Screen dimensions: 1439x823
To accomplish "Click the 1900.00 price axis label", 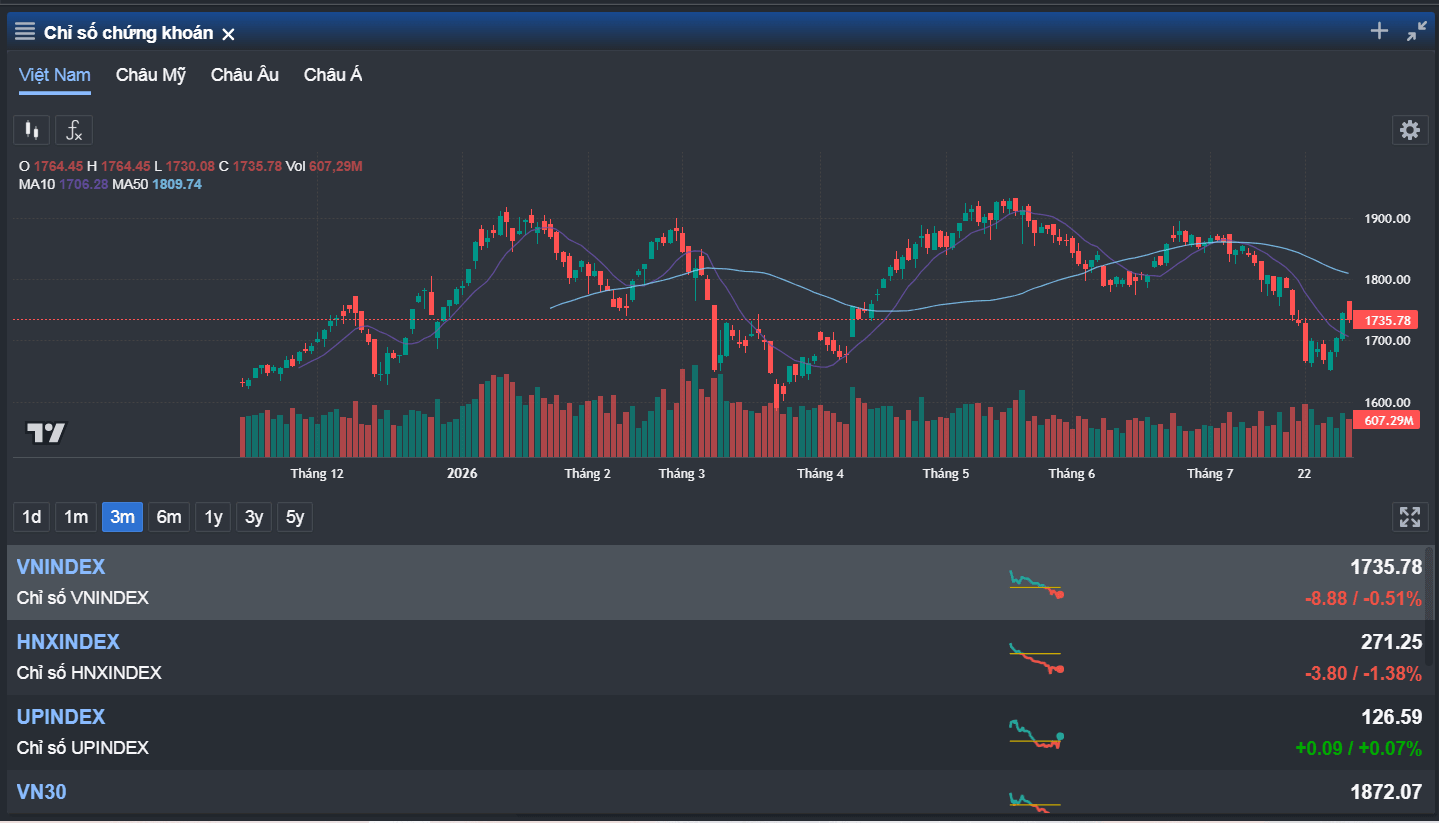I will [1387, 219].
